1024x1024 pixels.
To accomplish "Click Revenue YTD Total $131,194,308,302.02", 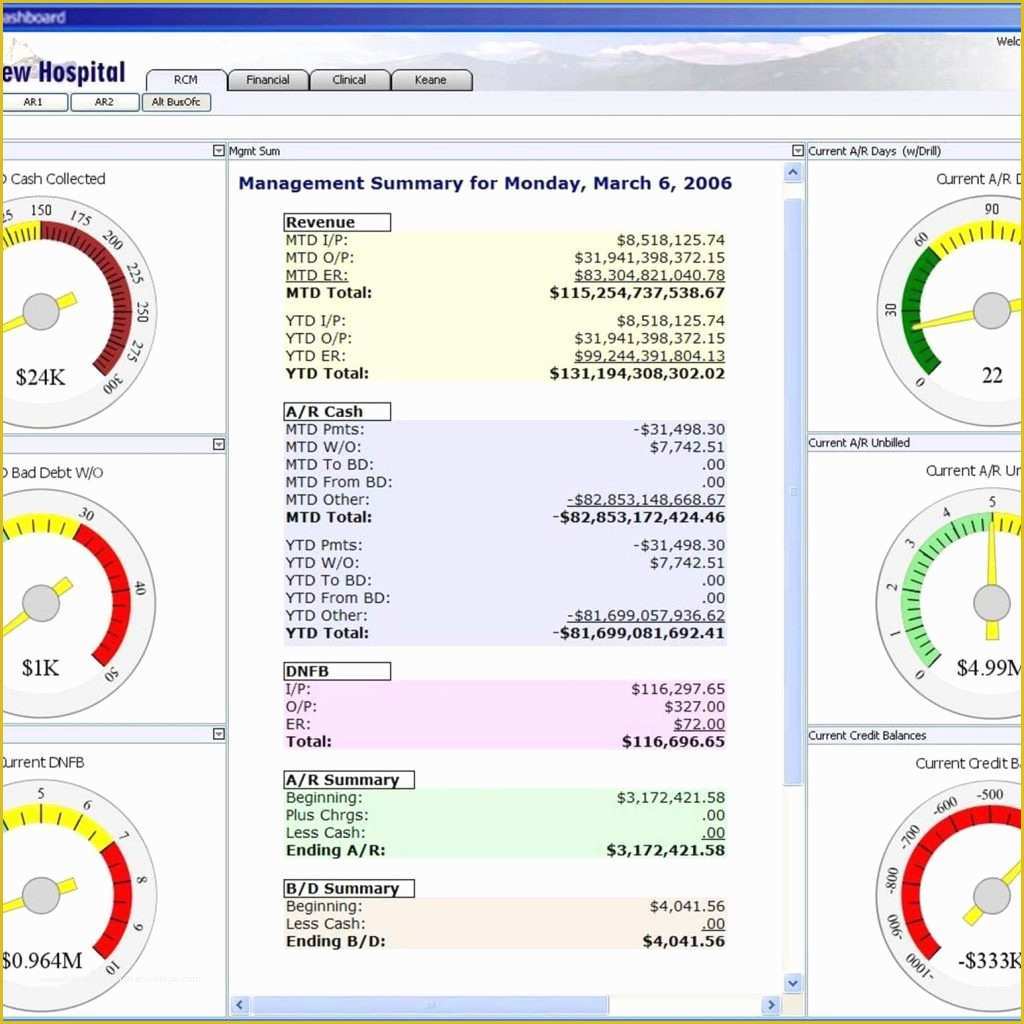I will click(x=637, y=374).
